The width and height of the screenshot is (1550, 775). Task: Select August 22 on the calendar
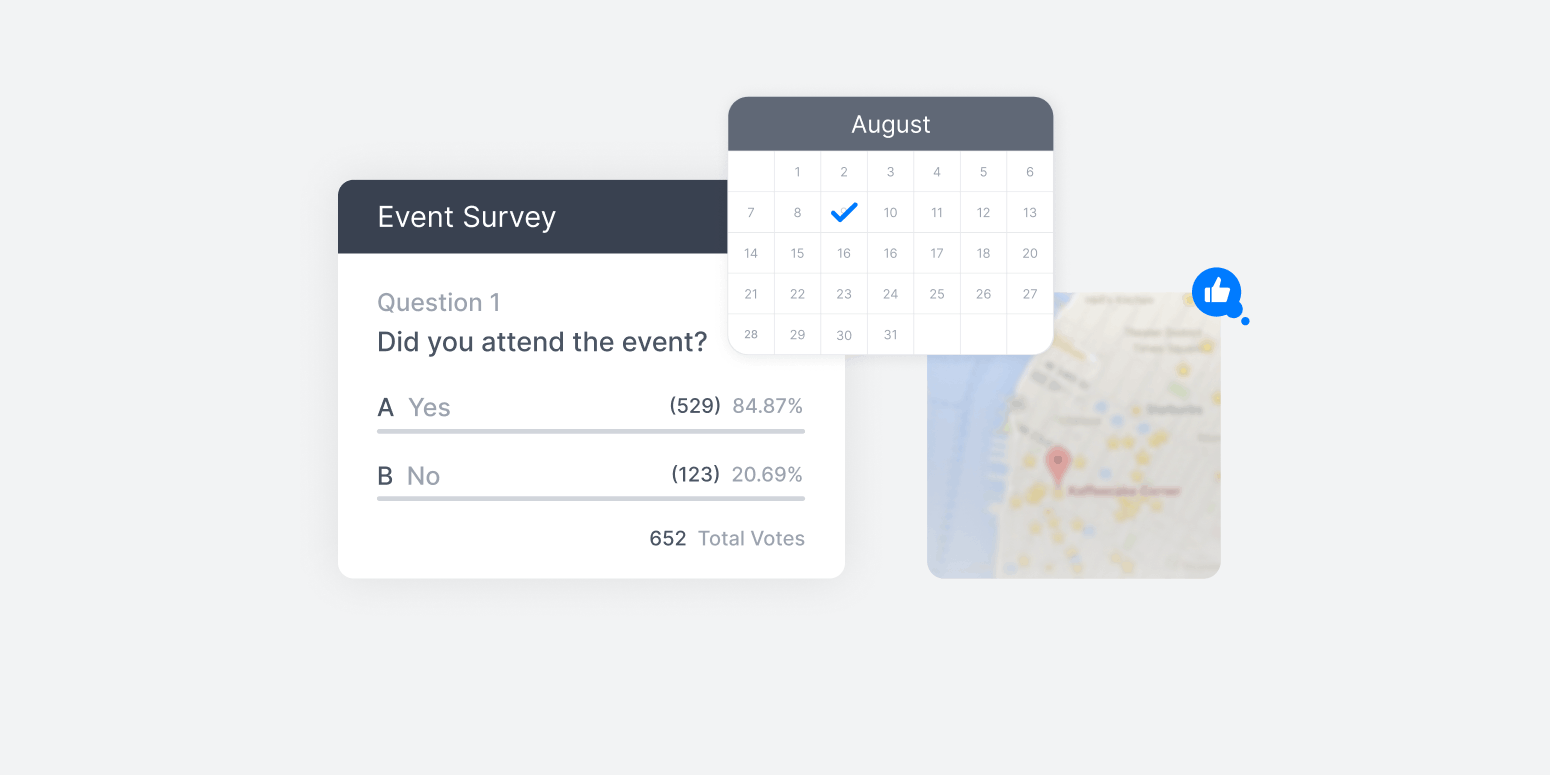(797, 294)
